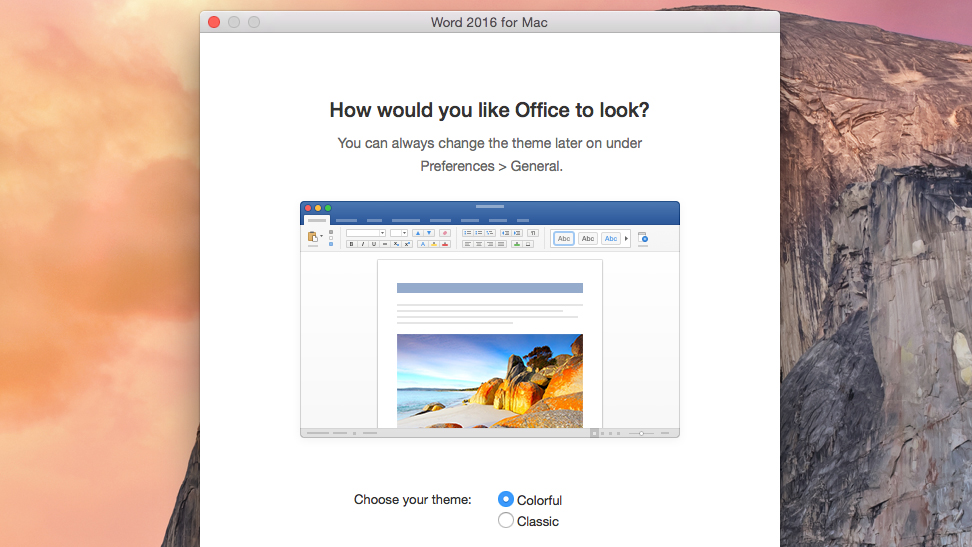Screen dimensions: 972x547
Task: Click the "Word 2016 for Mac" window title
Action: click(489, 22)
